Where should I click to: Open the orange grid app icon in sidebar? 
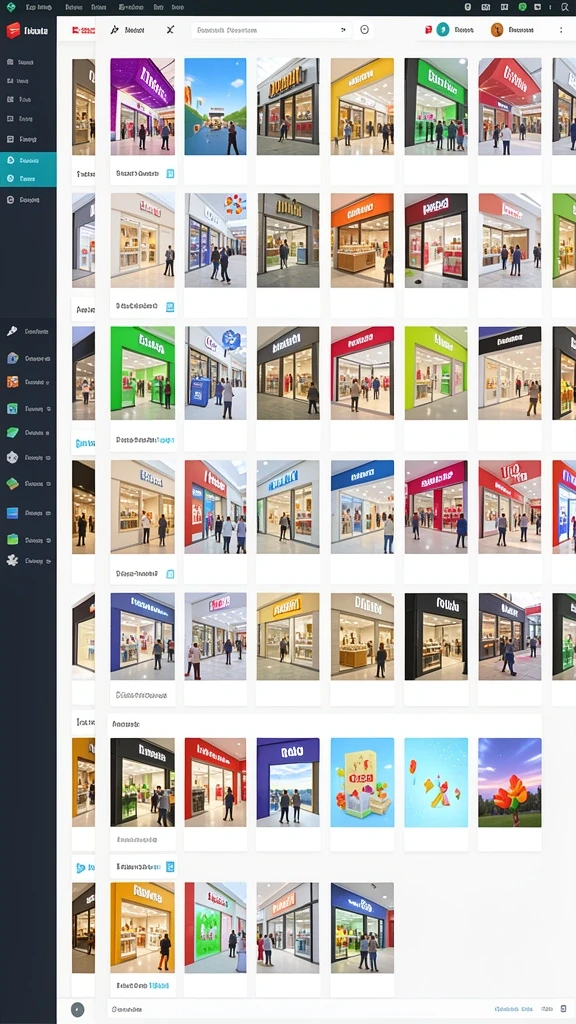[12, 382]
